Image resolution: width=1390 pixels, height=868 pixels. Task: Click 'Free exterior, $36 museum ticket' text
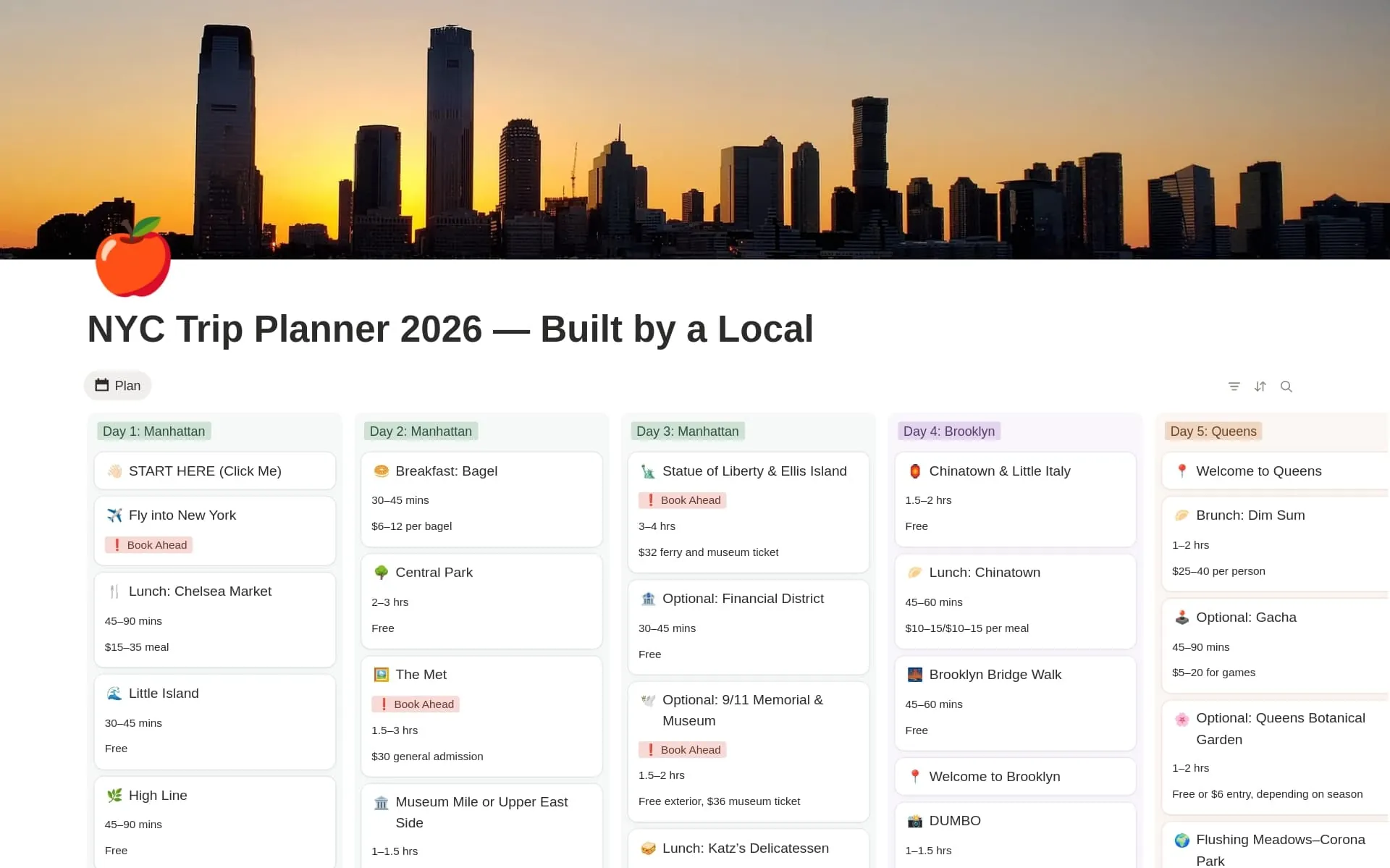point(720,801)
